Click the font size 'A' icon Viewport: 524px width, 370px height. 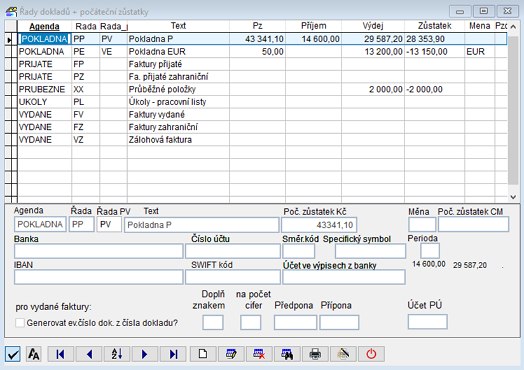pyautogui.click(x=33, y=354)
